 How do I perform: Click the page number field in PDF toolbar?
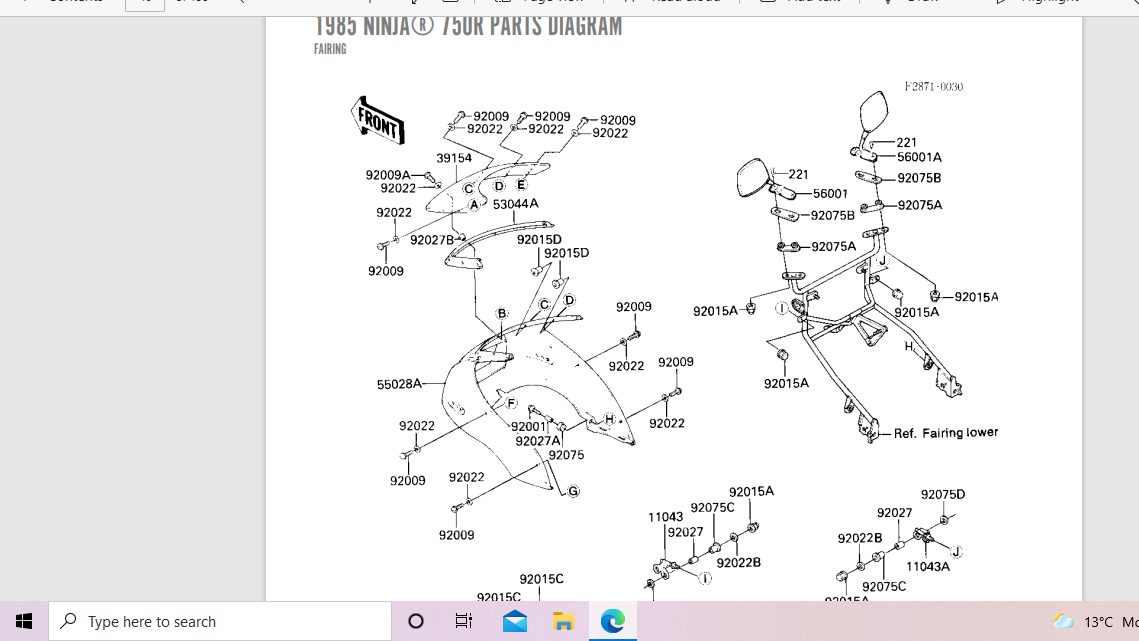[x=144, y=3]
